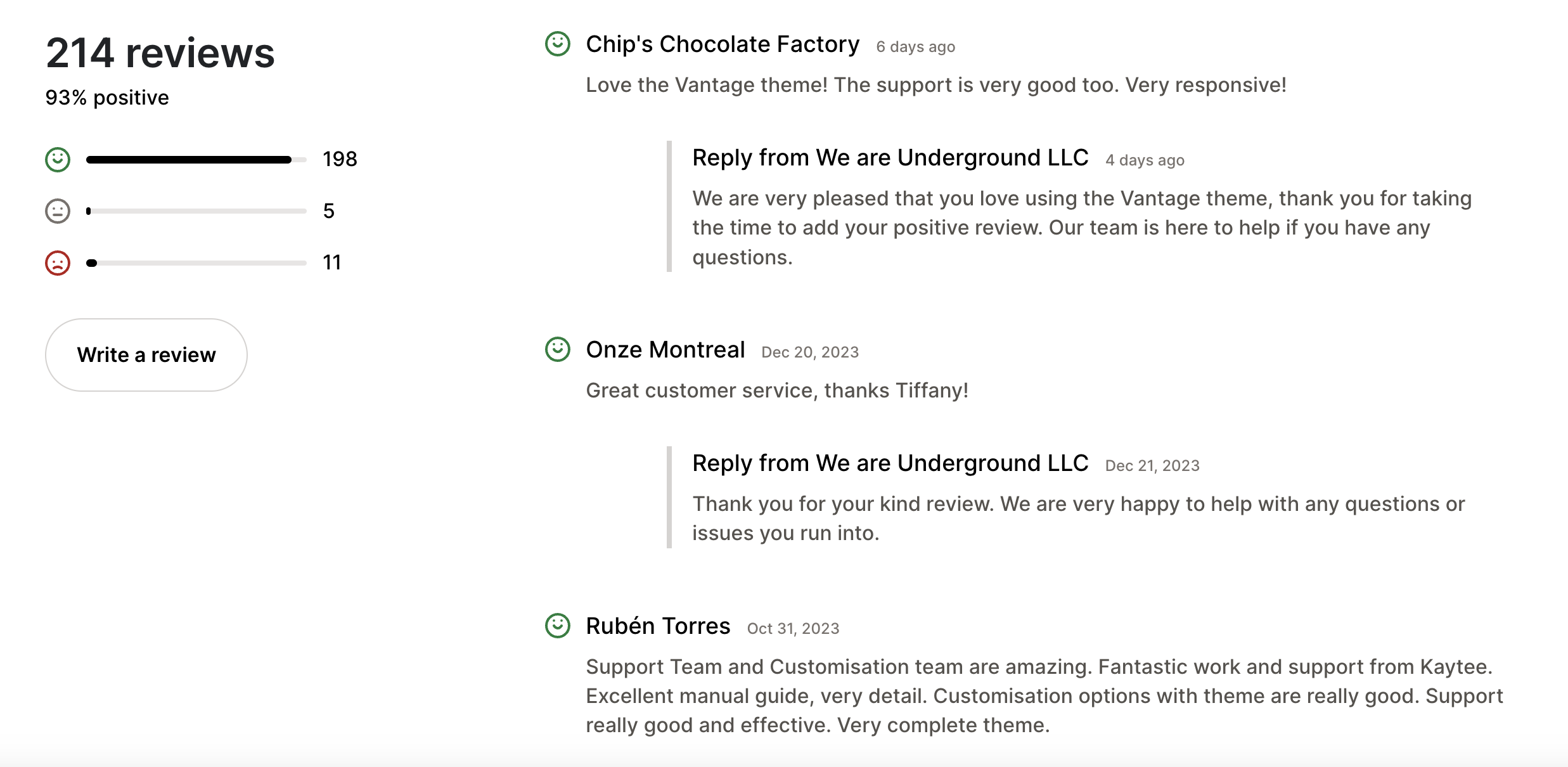This screenshot has height=767, width=1568.
Task: Select the 214 reviews heading
Action: coord(160,53)
